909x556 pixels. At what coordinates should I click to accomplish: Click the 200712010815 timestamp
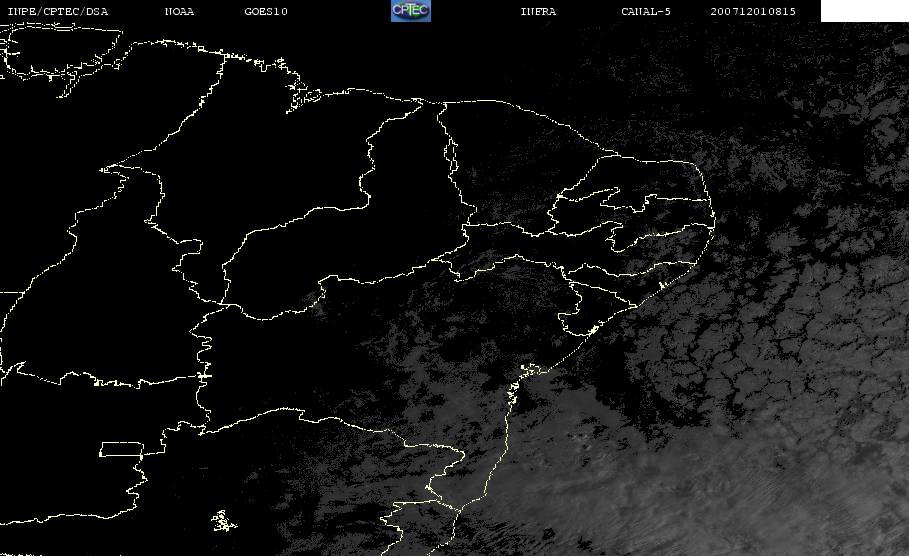(753, 12)
